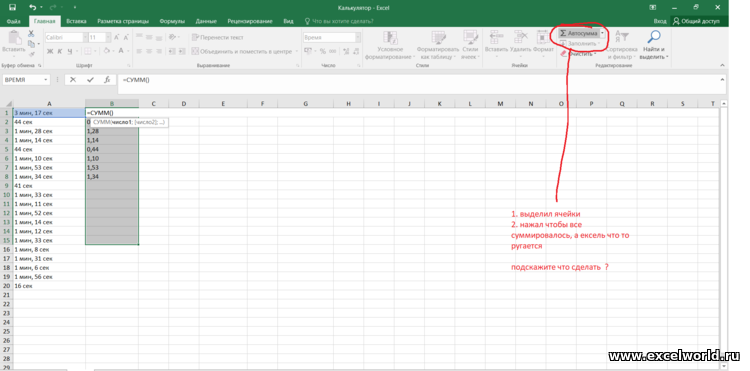Align text right in the cell
750x371 pixels.
click(159, 51)
